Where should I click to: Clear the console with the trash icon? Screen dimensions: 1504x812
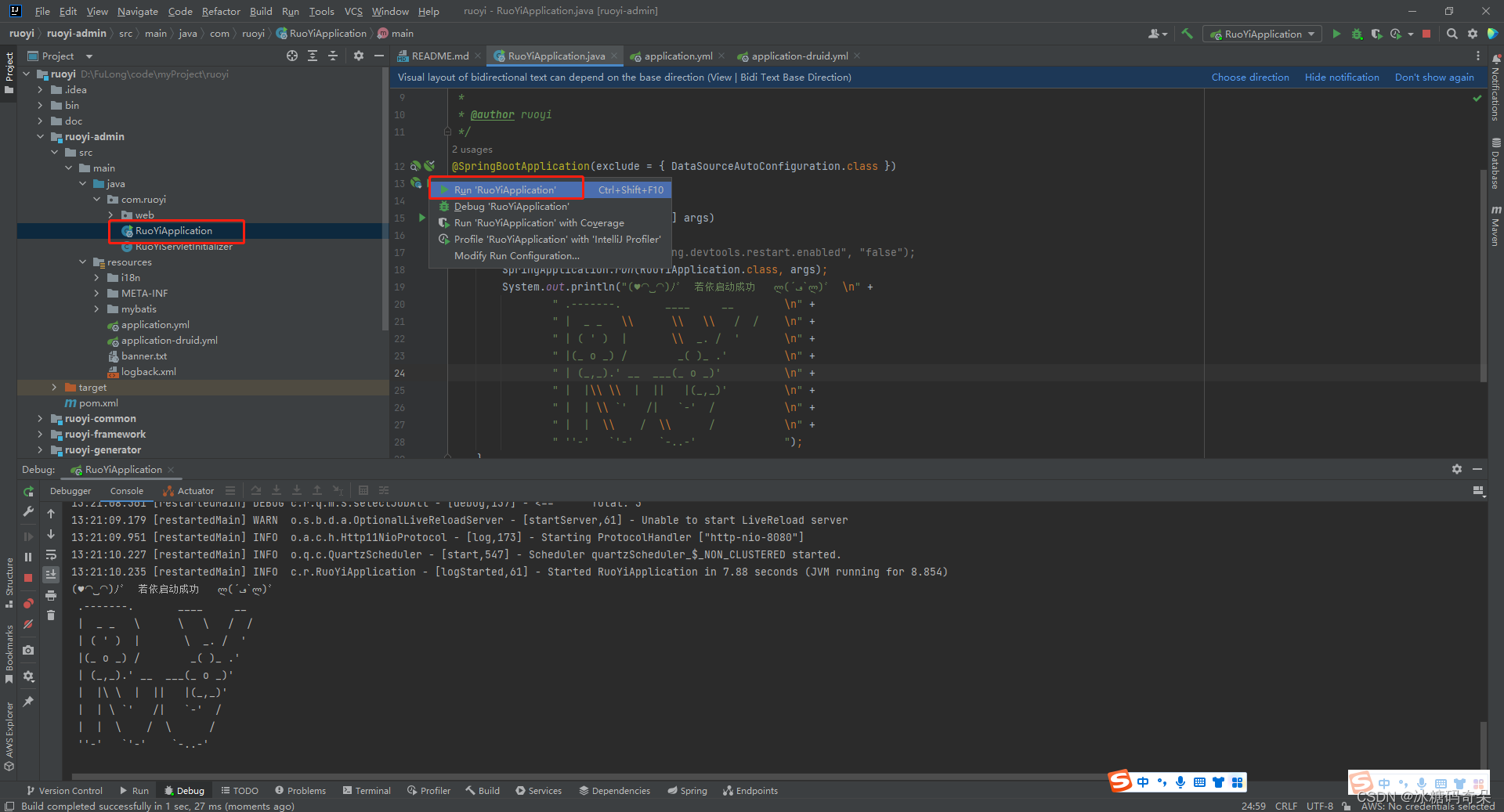(51, 615)
